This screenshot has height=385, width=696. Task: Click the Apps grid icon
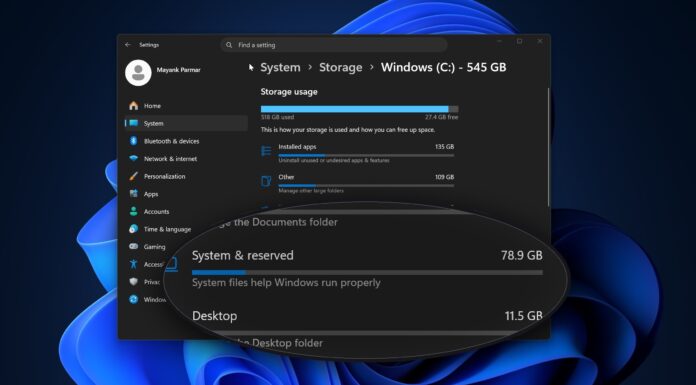(134, 194)
